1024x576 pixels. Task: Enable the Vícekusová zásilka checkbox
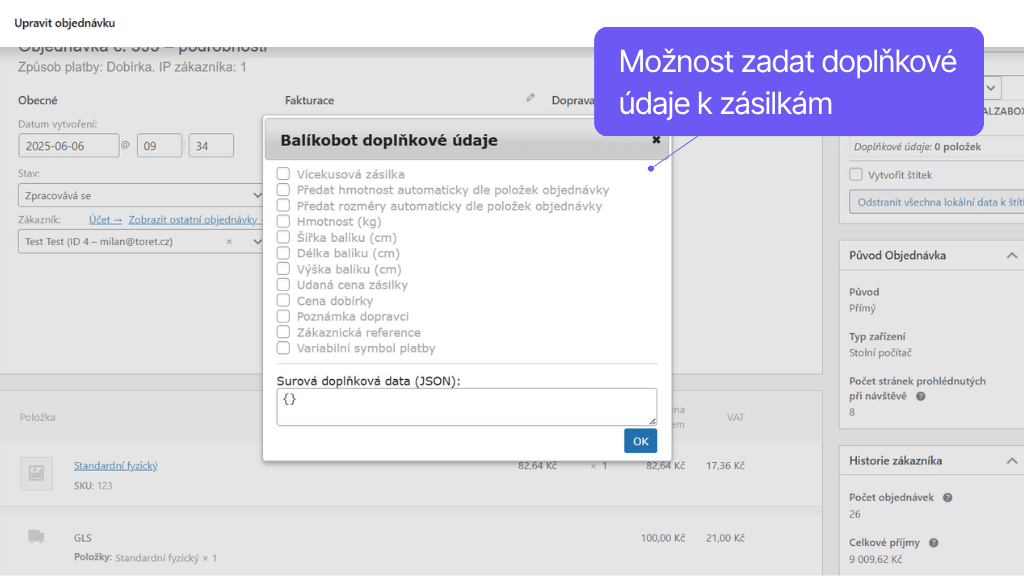tap(283, 174)
